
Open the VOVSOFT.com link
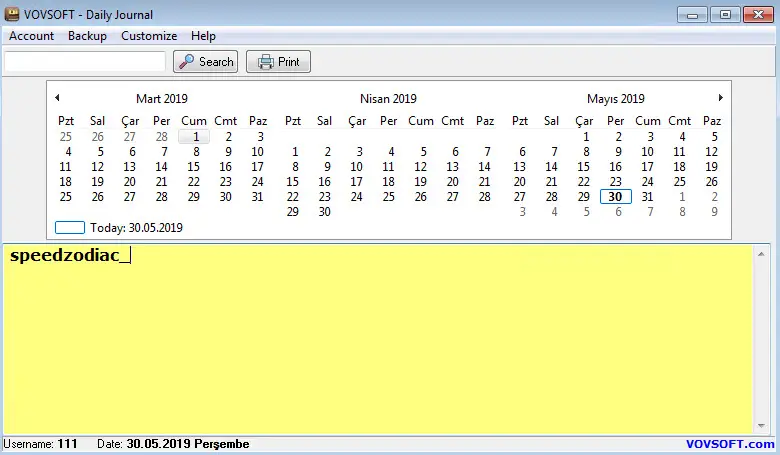pyautogui.click(x=730, y=444)
